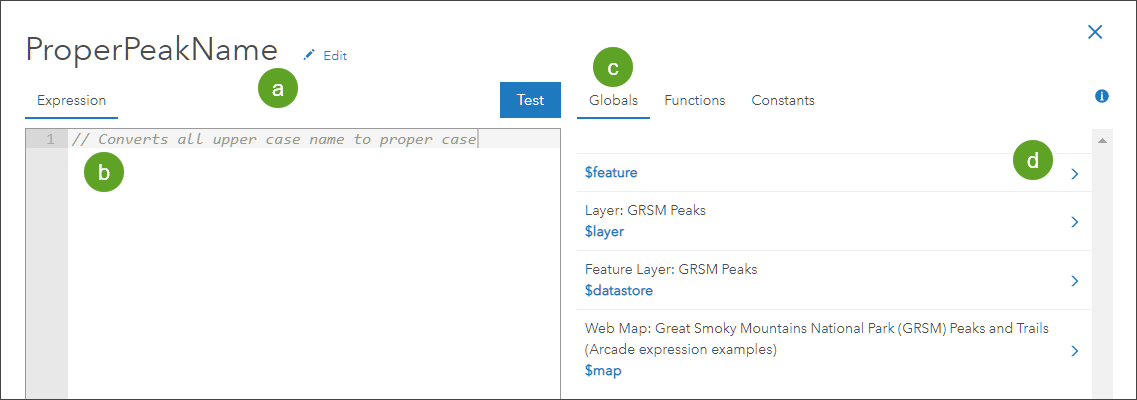The image size is (1137, 400).
Task: Click the blue information icon
Action: tap(1102, 96)
